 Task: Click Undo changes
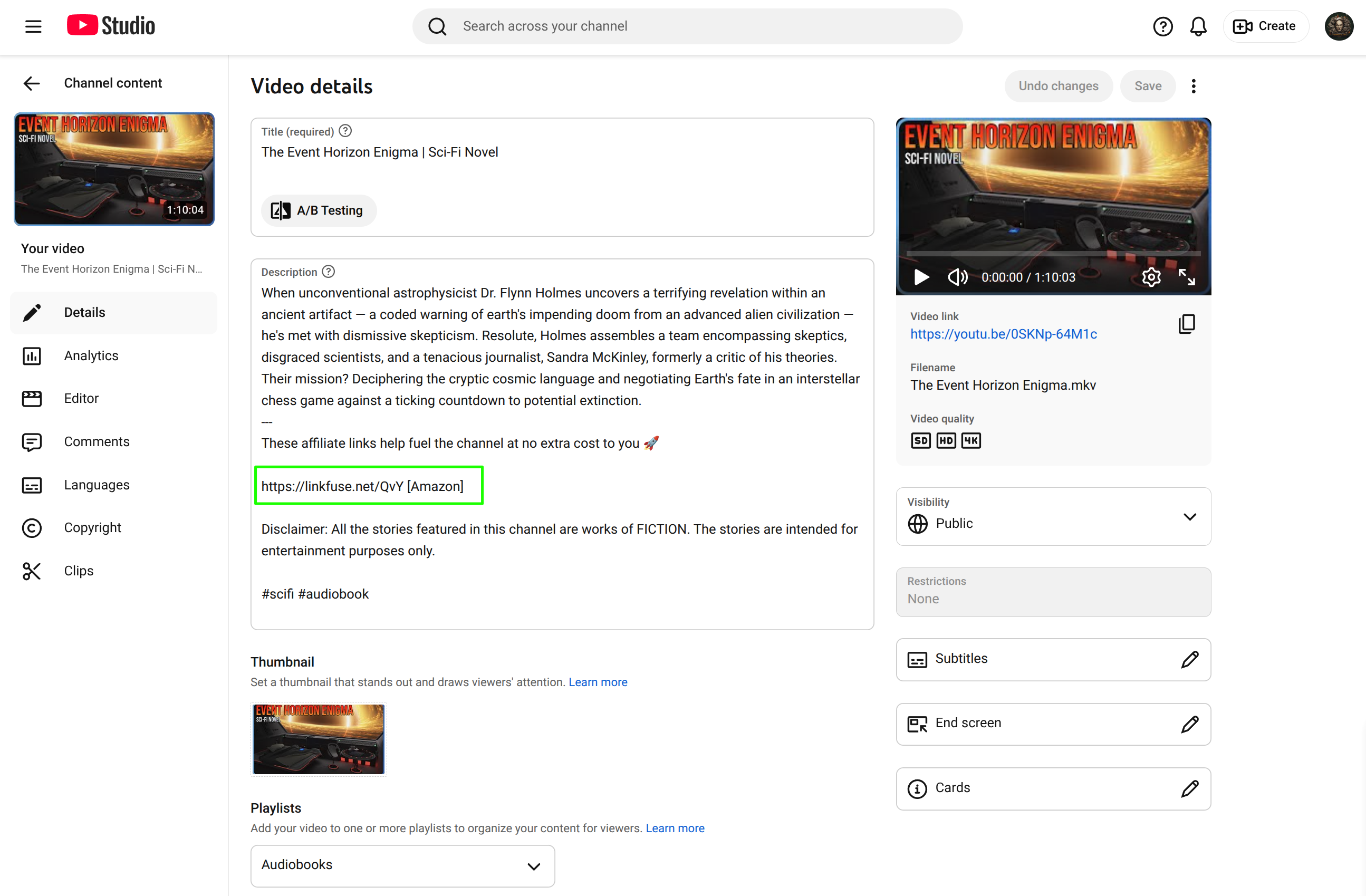[x=1058, y=85]
